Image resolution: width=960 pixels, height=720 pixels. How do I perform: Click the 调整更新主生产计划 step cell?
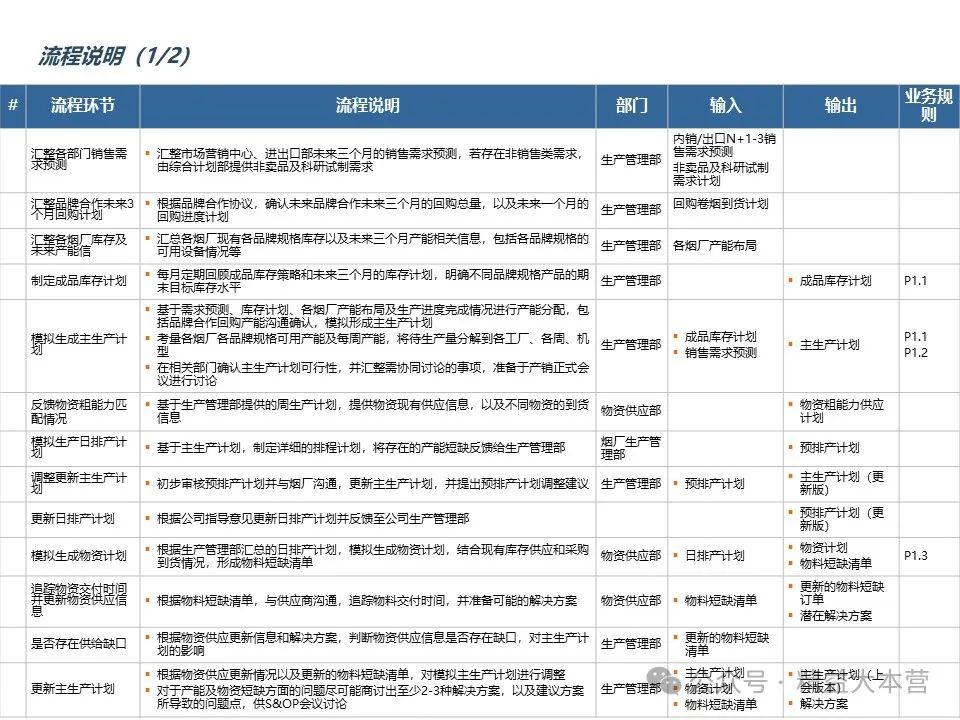(79, 483)
